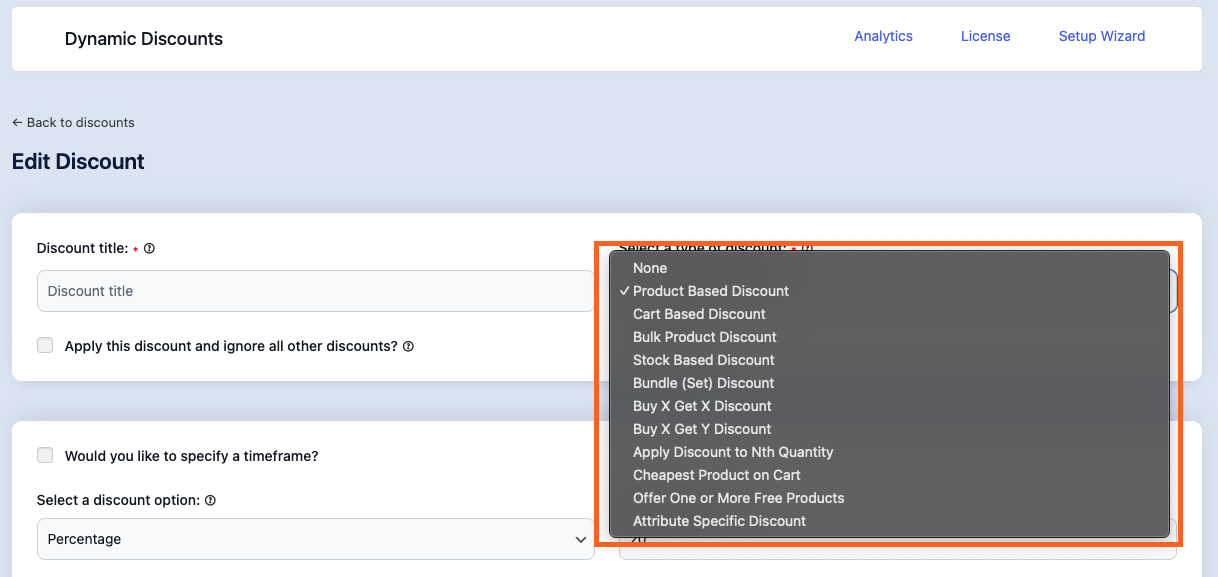
Task: Toggle the specify a timeframe checkbox
Action: [x=45, y=456]
